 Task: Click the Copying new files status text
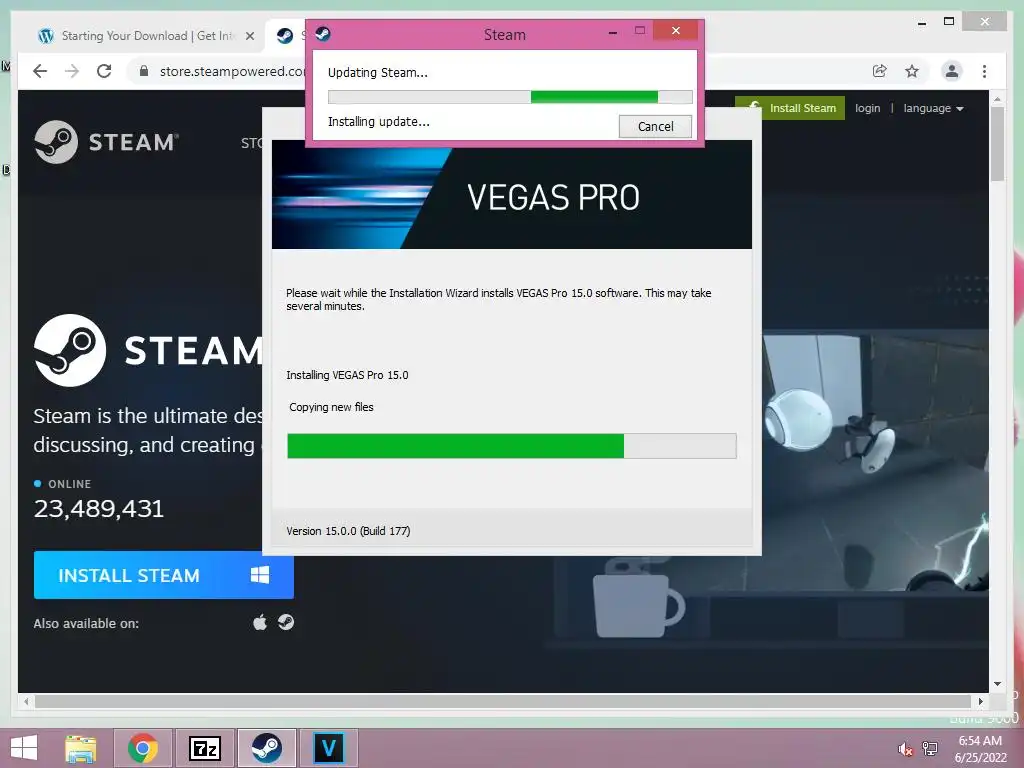[x=331, y=407]
